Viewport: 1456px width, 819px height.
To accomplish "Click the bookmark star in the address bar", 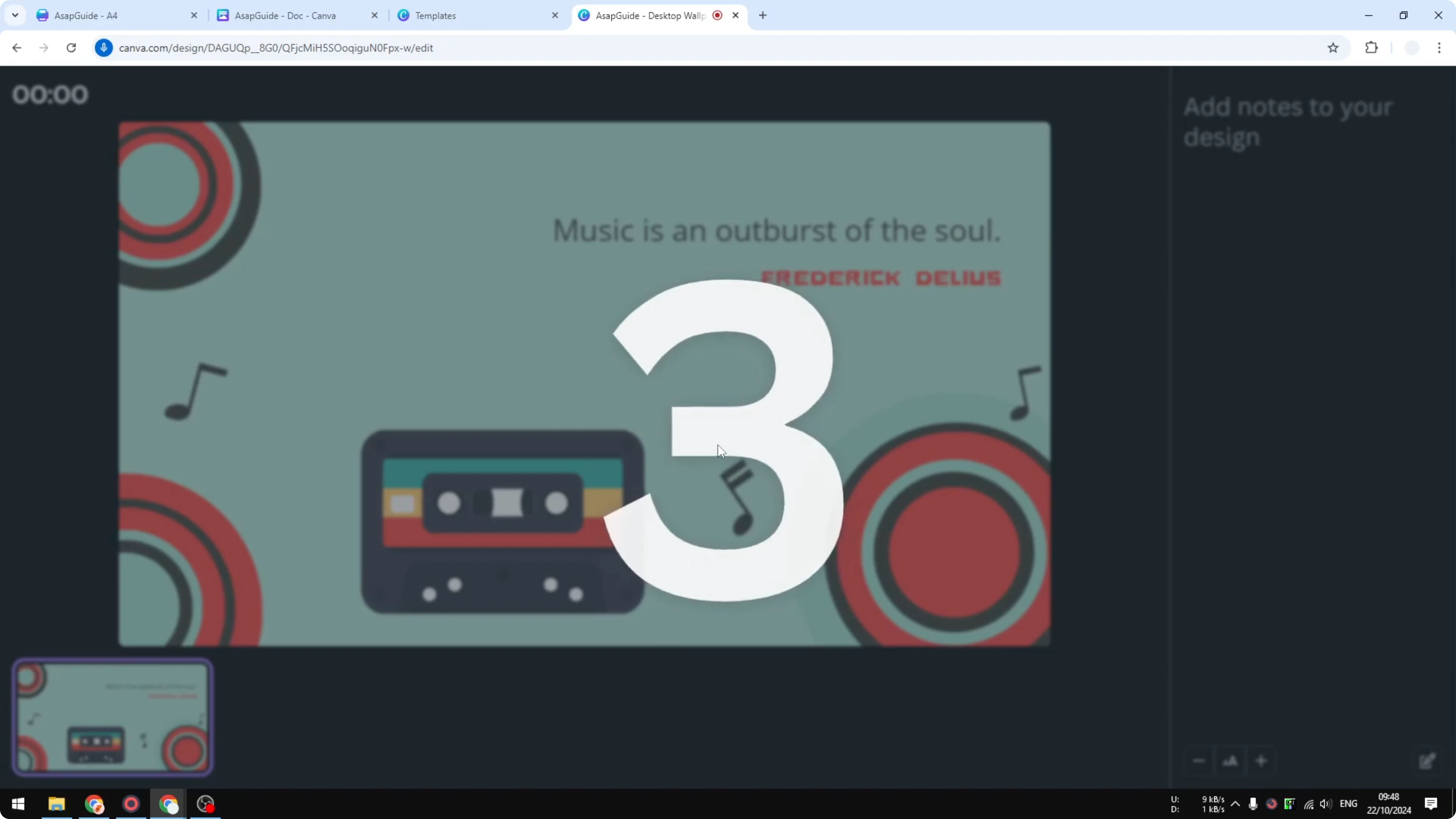I will (x=1332, y=48).
